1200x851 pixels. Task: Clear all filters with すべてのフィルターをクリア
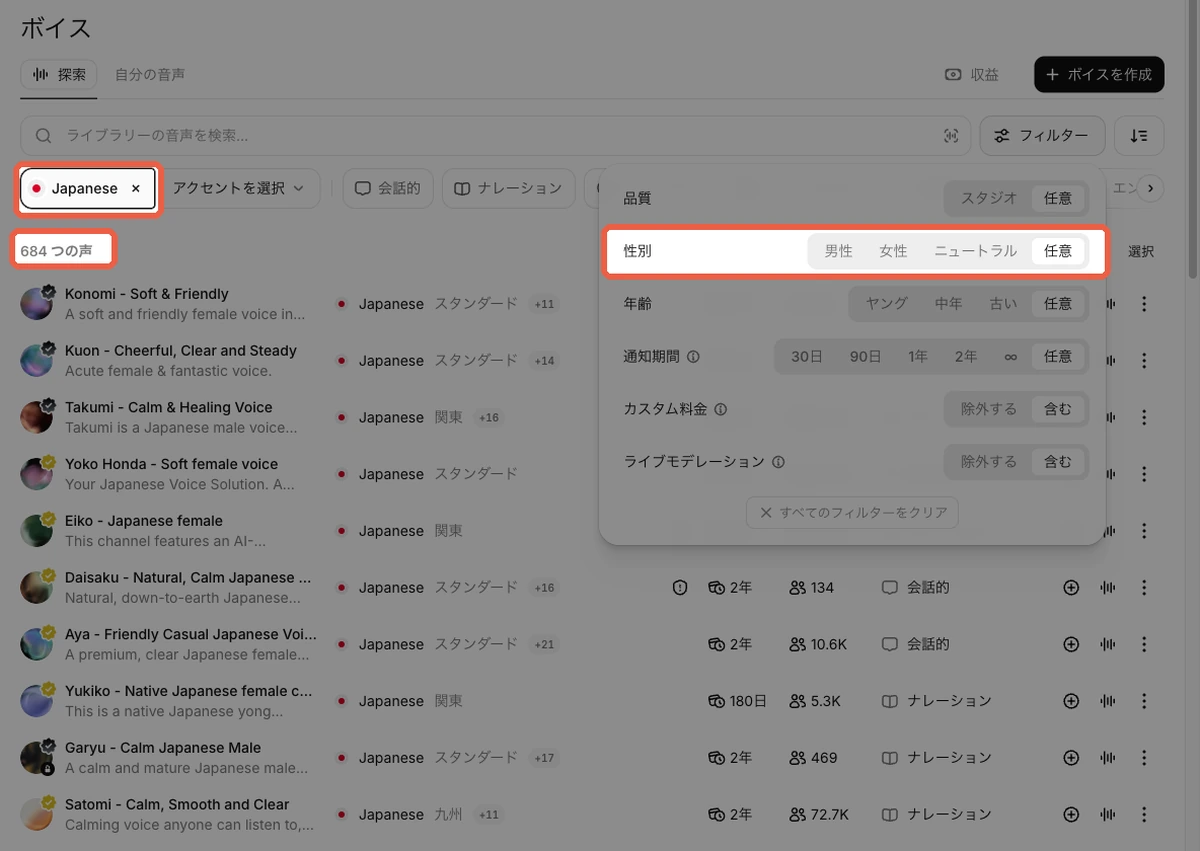[853, 513]
